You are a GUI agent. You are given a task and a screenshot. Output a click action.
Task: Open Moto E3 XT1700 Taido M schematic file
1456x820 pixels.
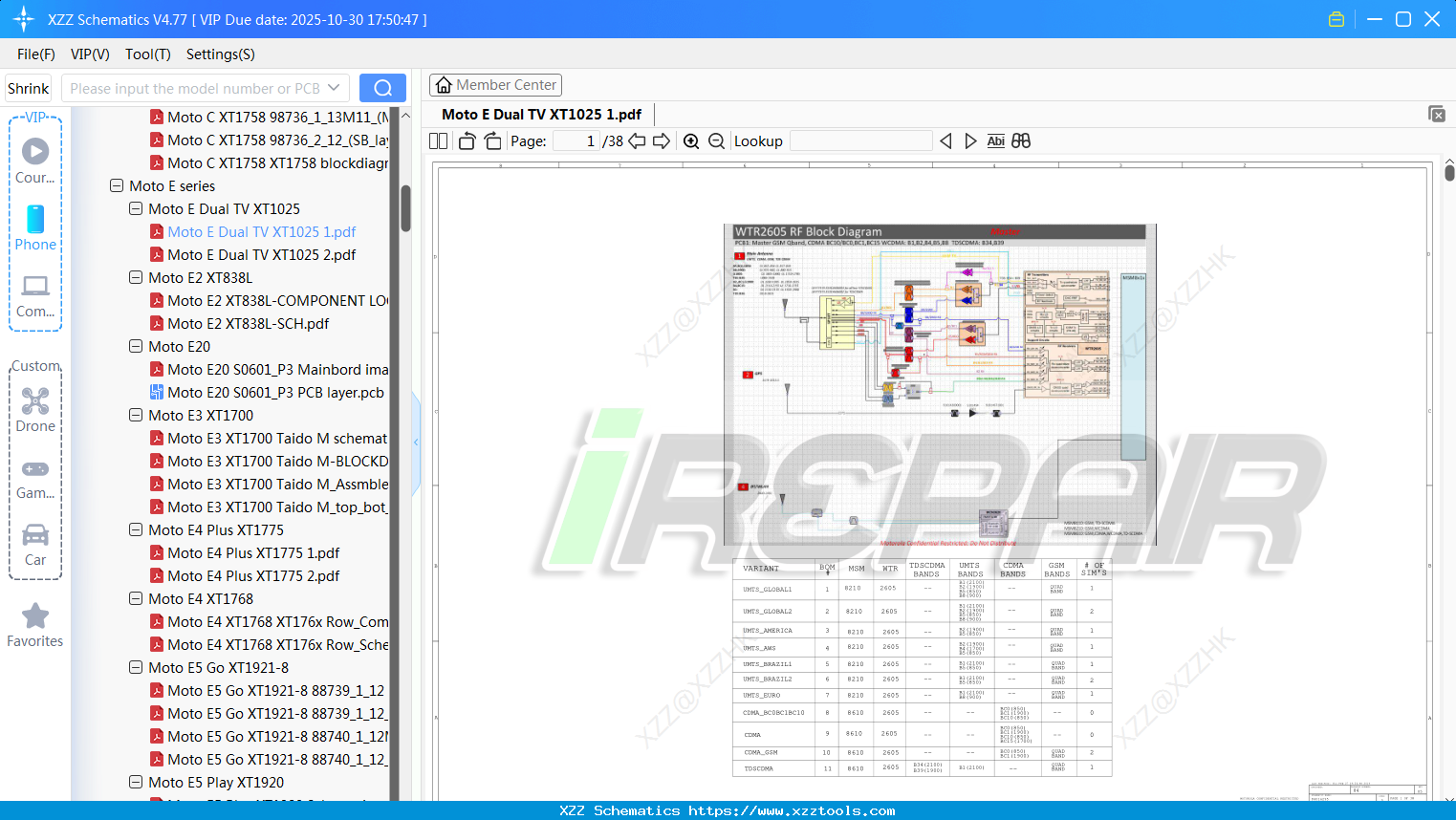(x=278, y=438)
